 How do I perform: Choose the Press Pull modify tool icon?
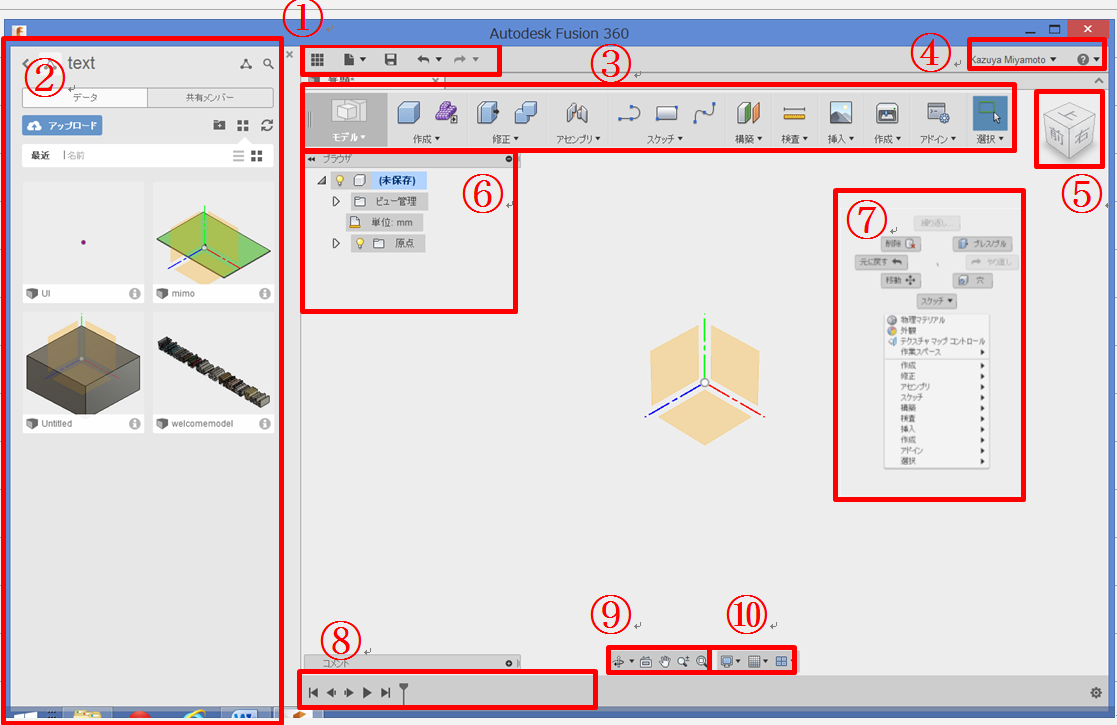(x=487, y=113)
